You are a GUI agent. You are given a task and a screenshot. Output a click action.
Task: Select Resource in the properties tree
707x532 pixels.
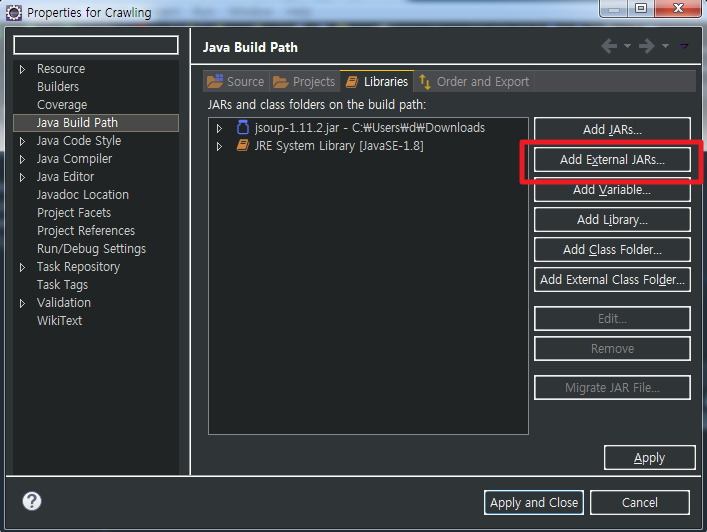point(61,69)
